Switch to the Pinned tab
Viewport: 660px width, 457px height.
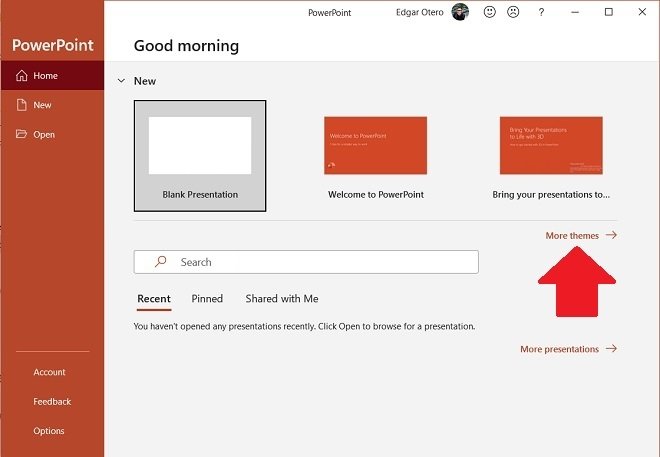(207, 299)
